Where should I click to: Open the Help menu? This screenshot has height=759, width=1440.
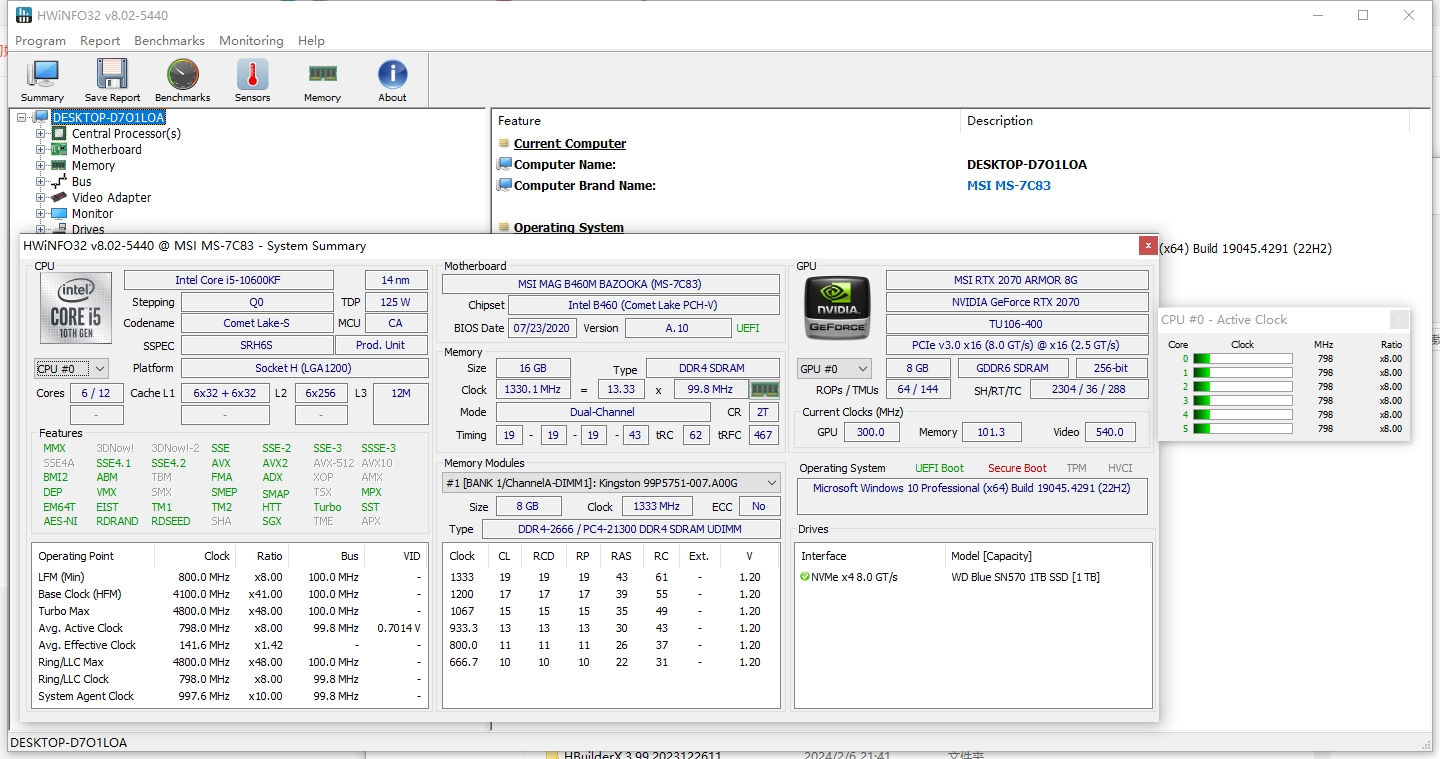click(311, 41)
